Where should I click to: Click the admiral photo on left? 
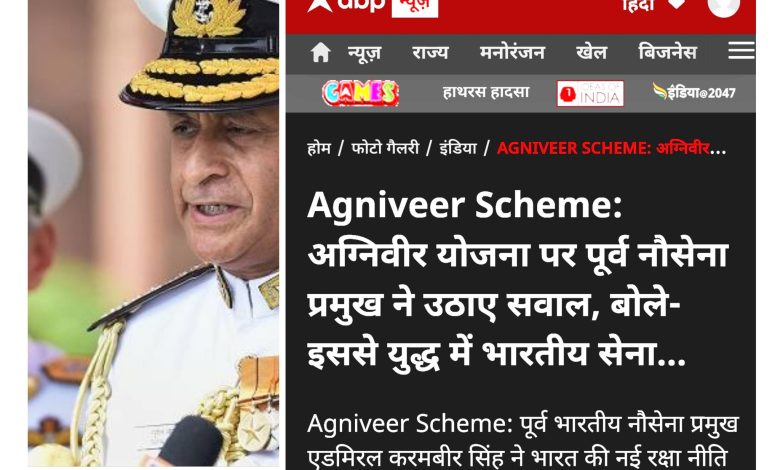(x=153, y=233)
